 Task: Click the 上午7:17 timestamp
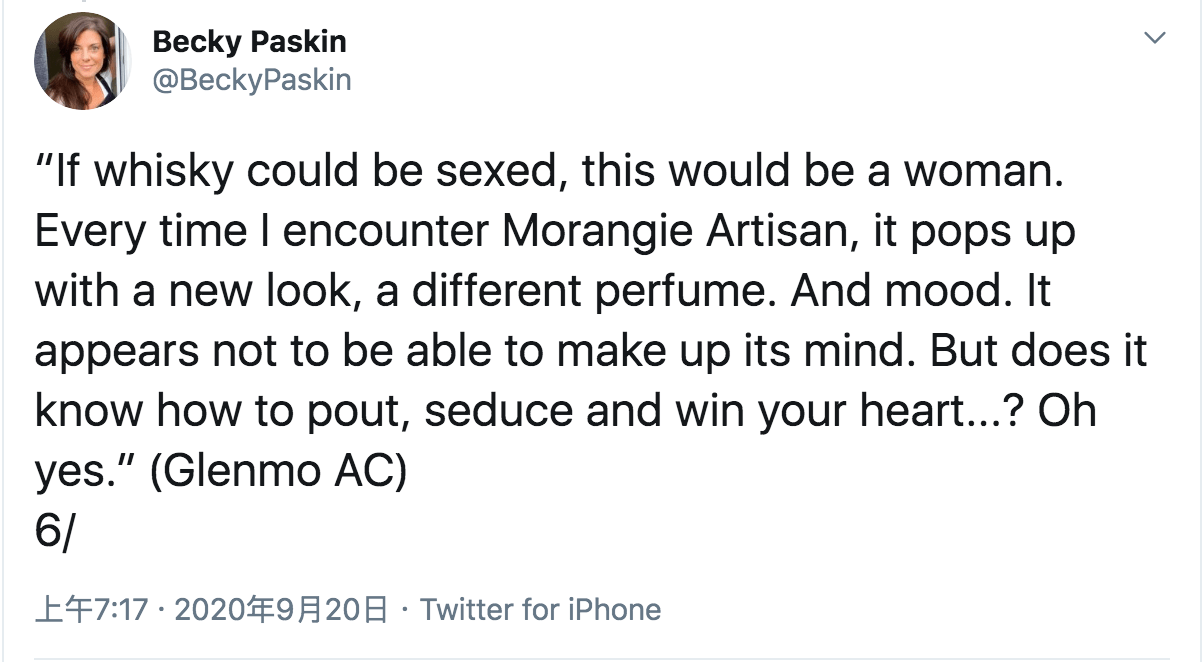91,609
